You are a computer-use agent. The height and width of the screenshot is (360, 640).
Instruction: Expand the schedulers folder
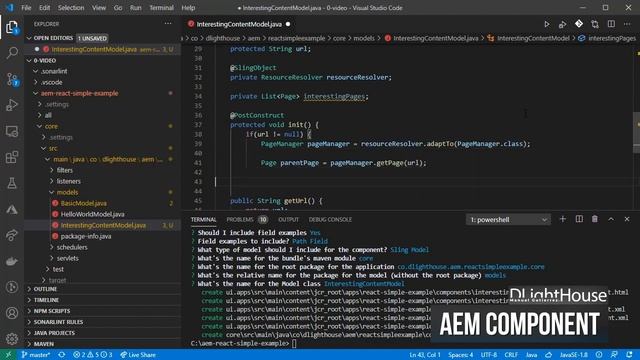click(x=72, y=247)
